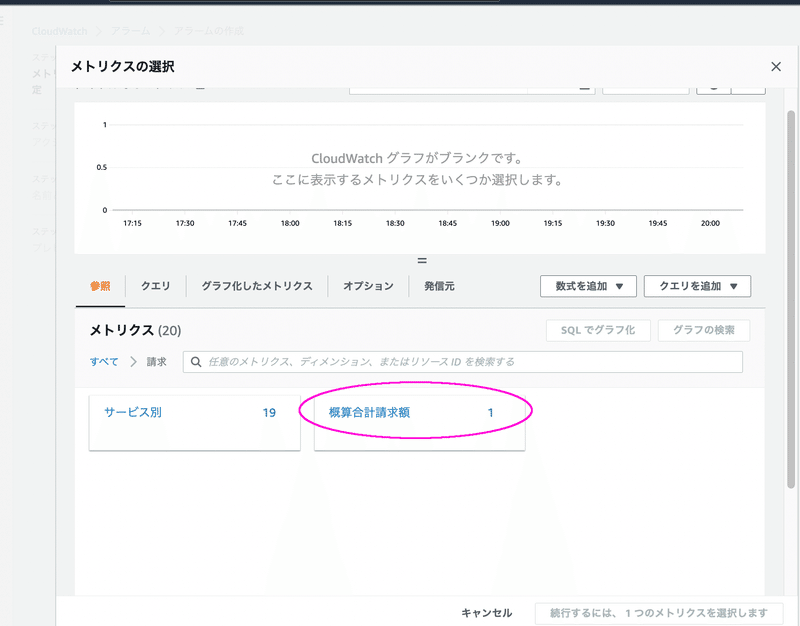The image size is (800, 626).
Task: Click アラーム breadcrumb in background page
Action: pos(131,31)
